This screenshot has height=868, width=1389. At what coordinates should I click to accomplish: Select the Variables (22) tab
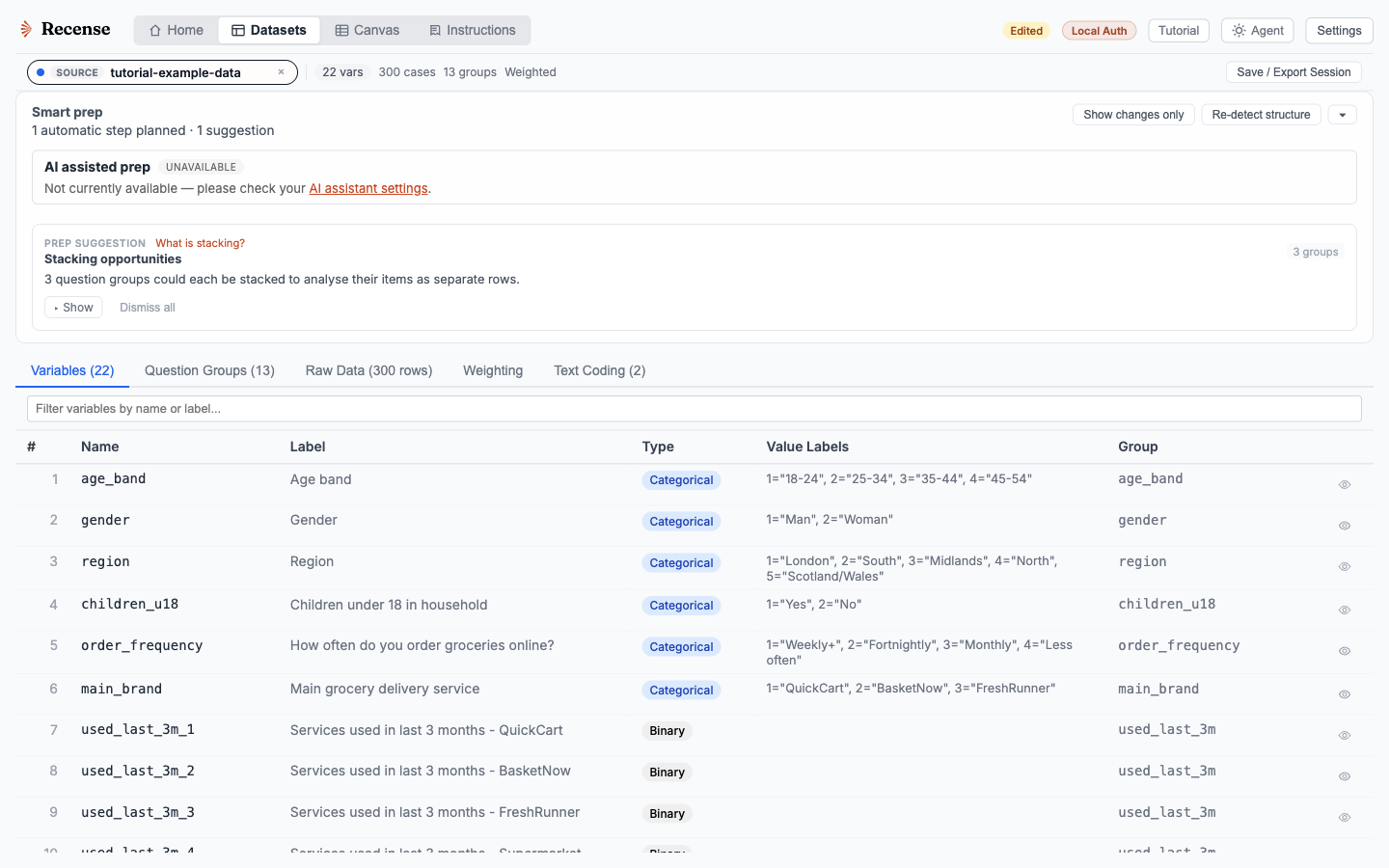coord(72,370)
